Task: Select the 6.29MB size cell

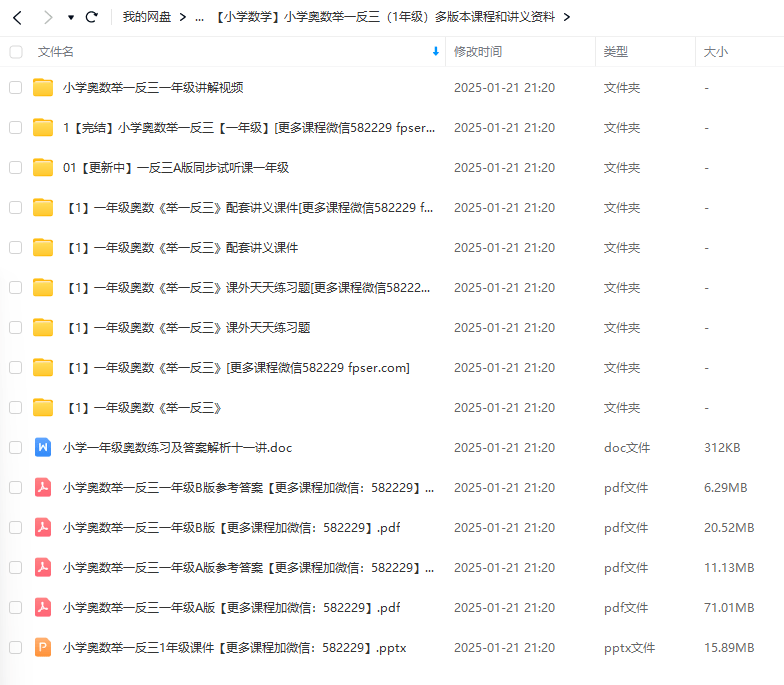Action: tap(726, 488)
